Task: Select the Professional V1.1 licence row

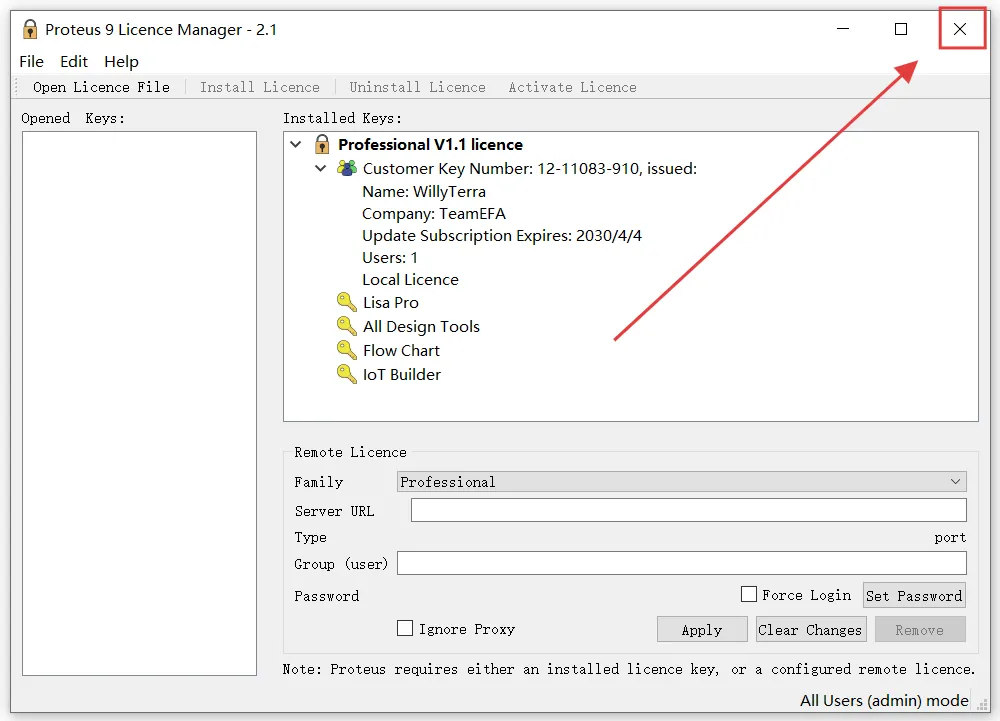Action: (430, 145)
